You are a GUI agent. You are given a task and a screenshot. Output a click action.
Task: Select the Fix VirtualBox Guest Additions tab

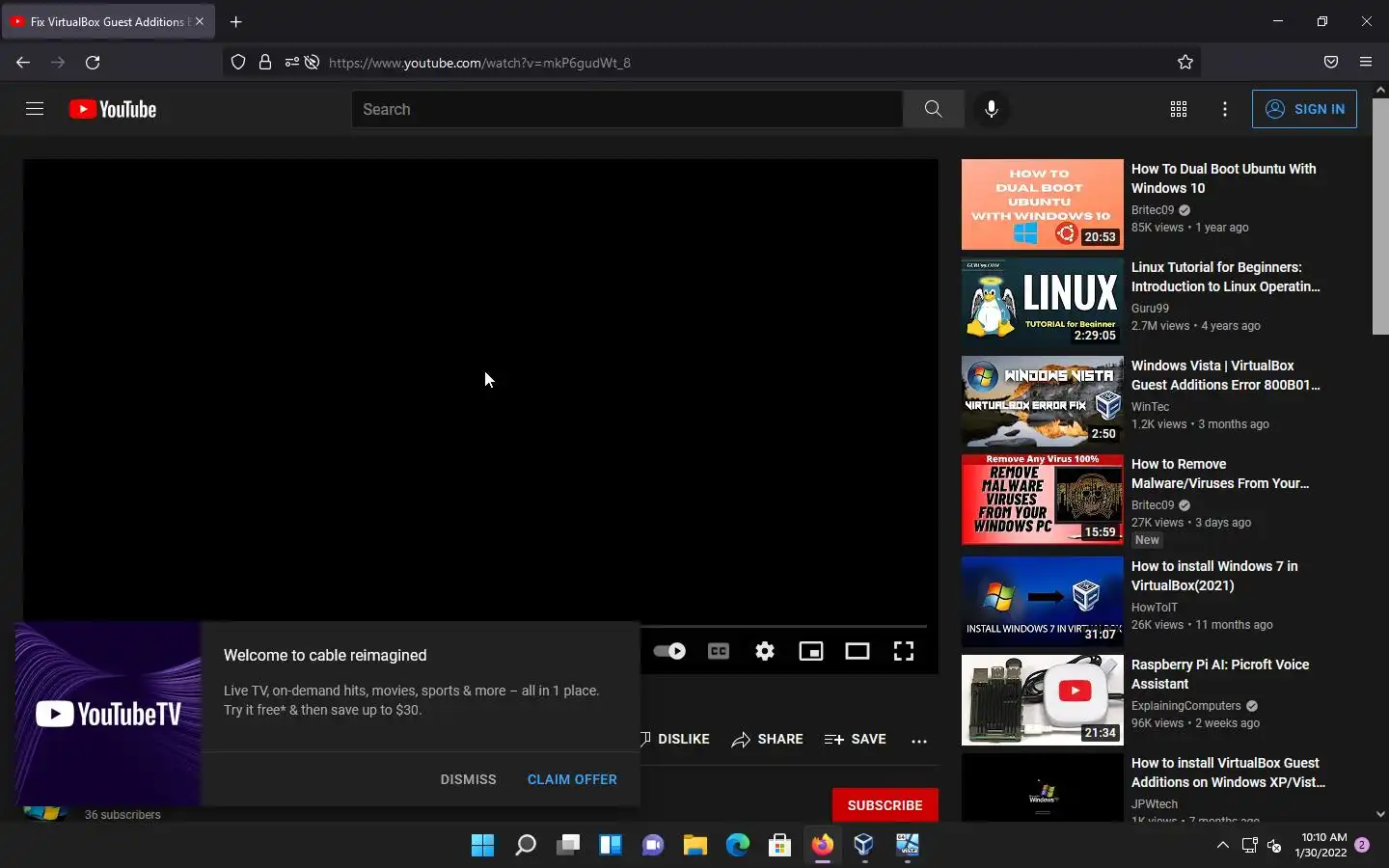[x=108, y=21]
